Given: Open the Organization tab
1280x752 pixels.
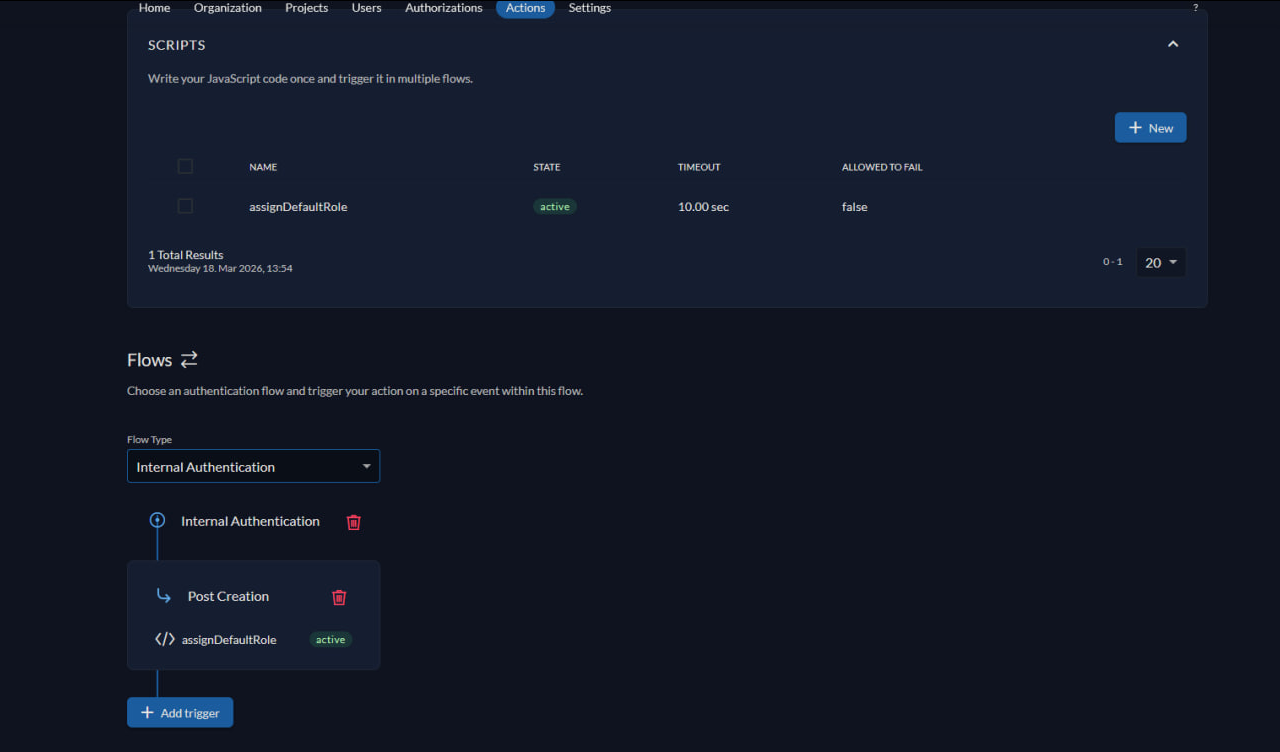Looking at the screenshot, I should pyautogui.click(x=228, y=8).
